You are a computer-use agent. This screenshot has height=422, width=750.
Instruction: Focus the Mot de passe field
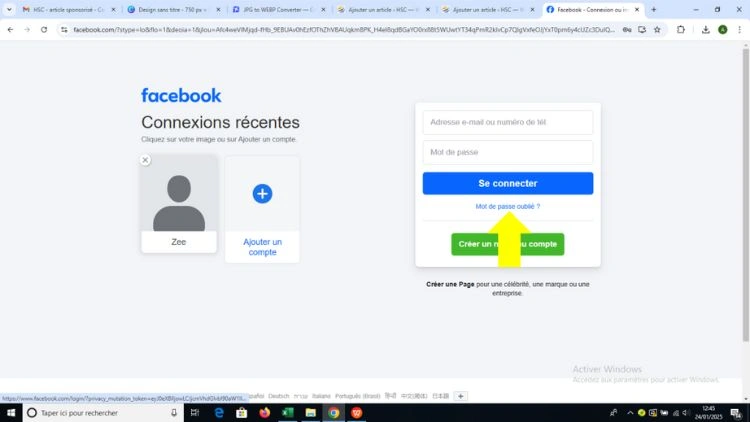point(507,152)
